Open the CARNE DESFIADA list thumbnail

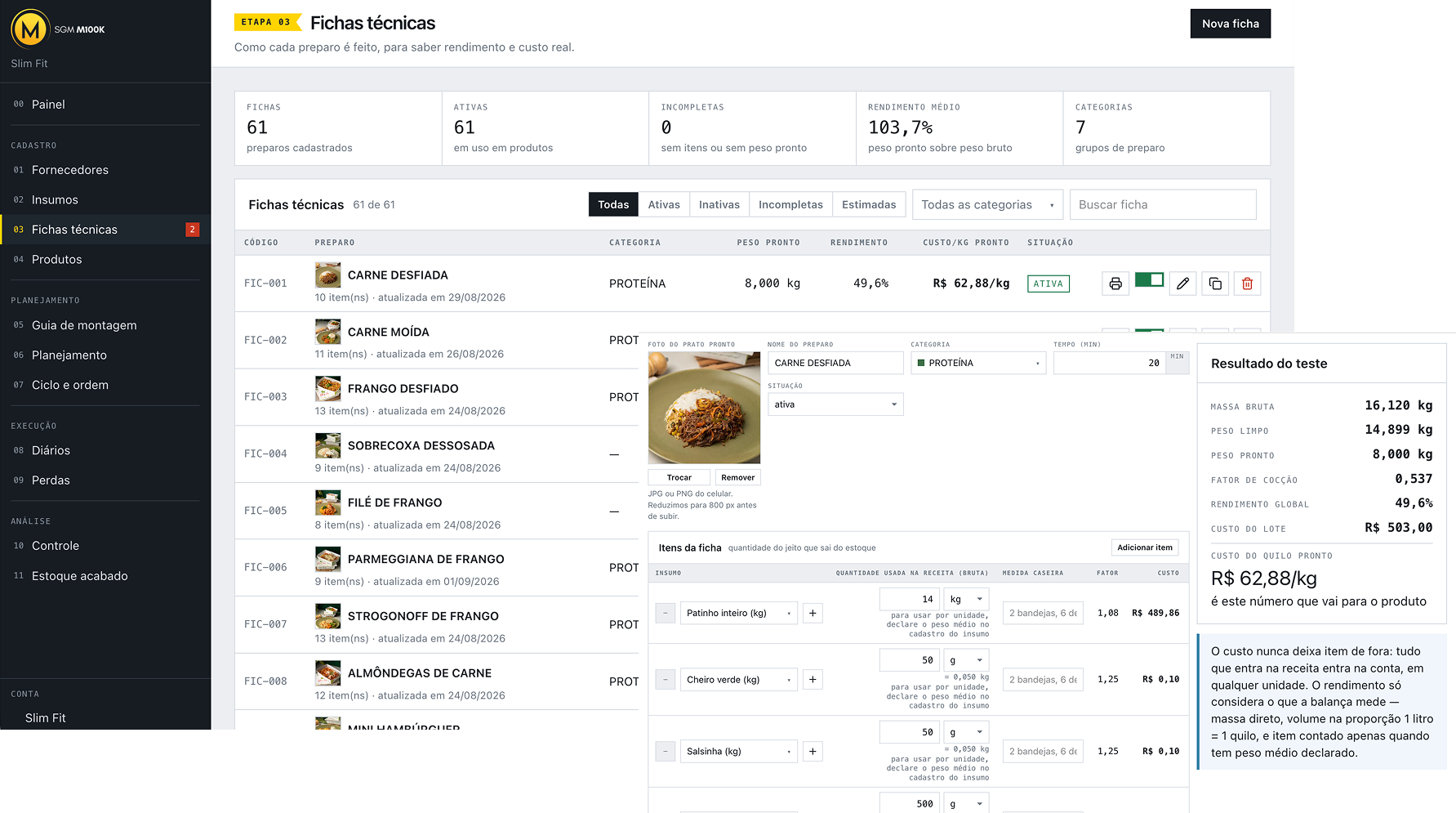pos(328,275)
